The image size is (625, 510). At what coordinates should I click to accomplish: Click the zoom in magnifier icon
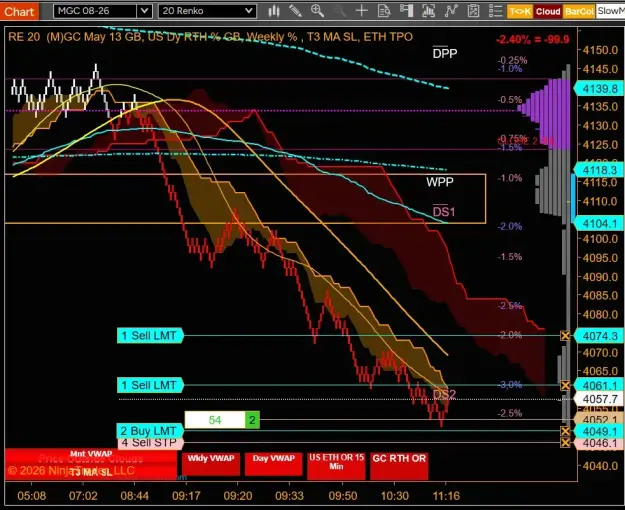point(317,11)
